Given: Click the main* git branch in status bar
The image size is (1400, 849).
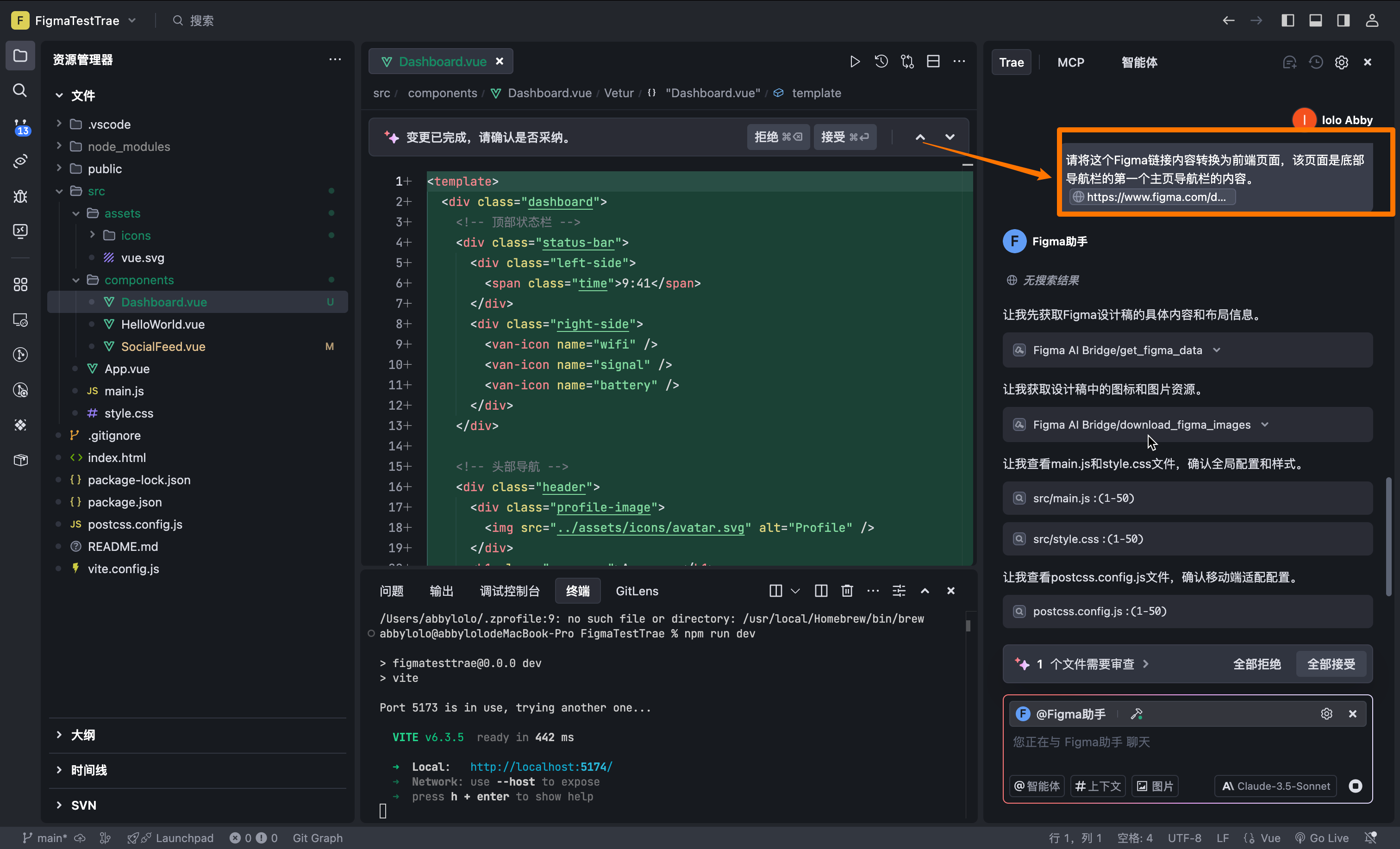Looking at the screenshot, I should 45,837.
